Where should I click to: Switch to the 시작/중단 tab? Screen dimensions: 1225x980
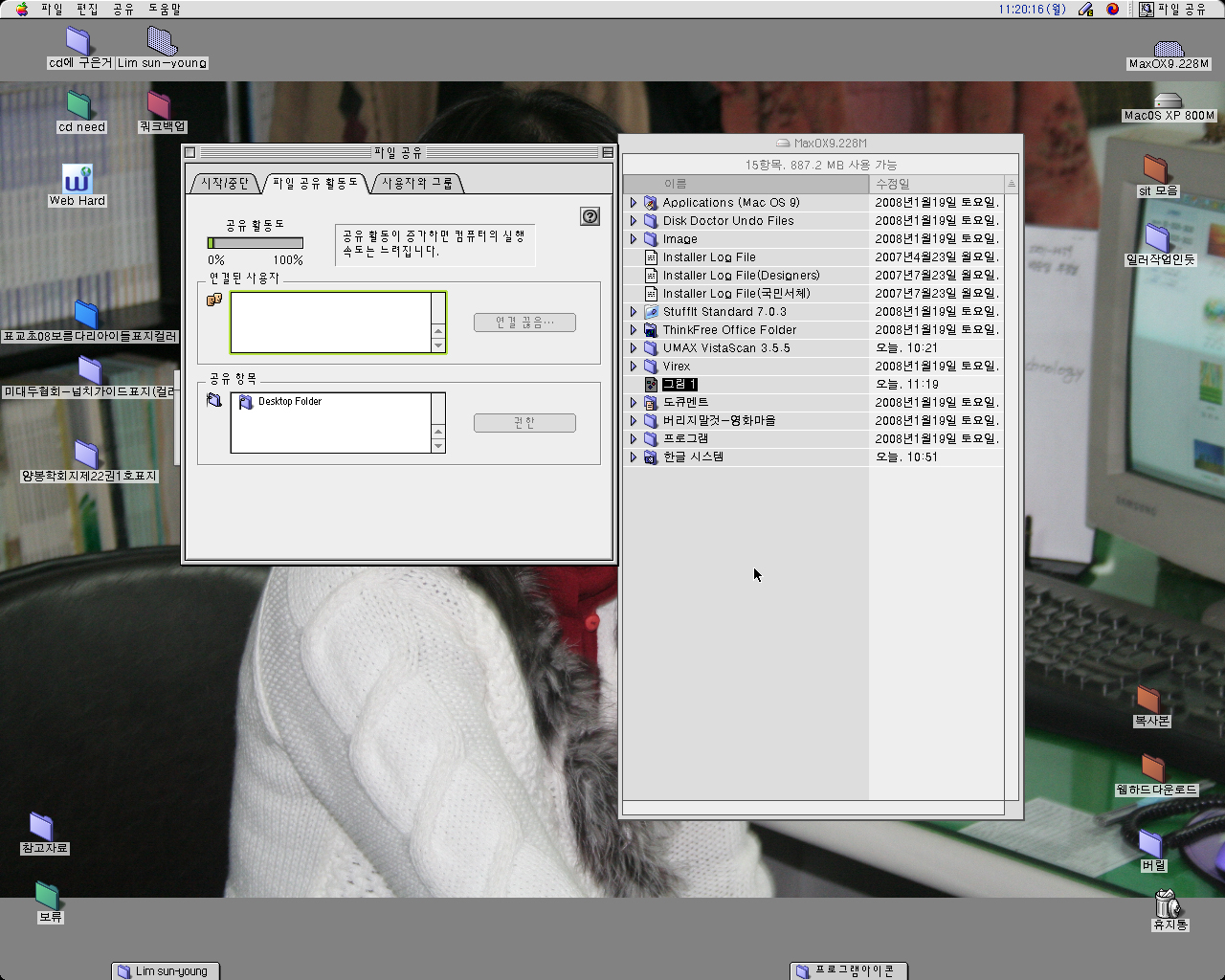point(225,183)
